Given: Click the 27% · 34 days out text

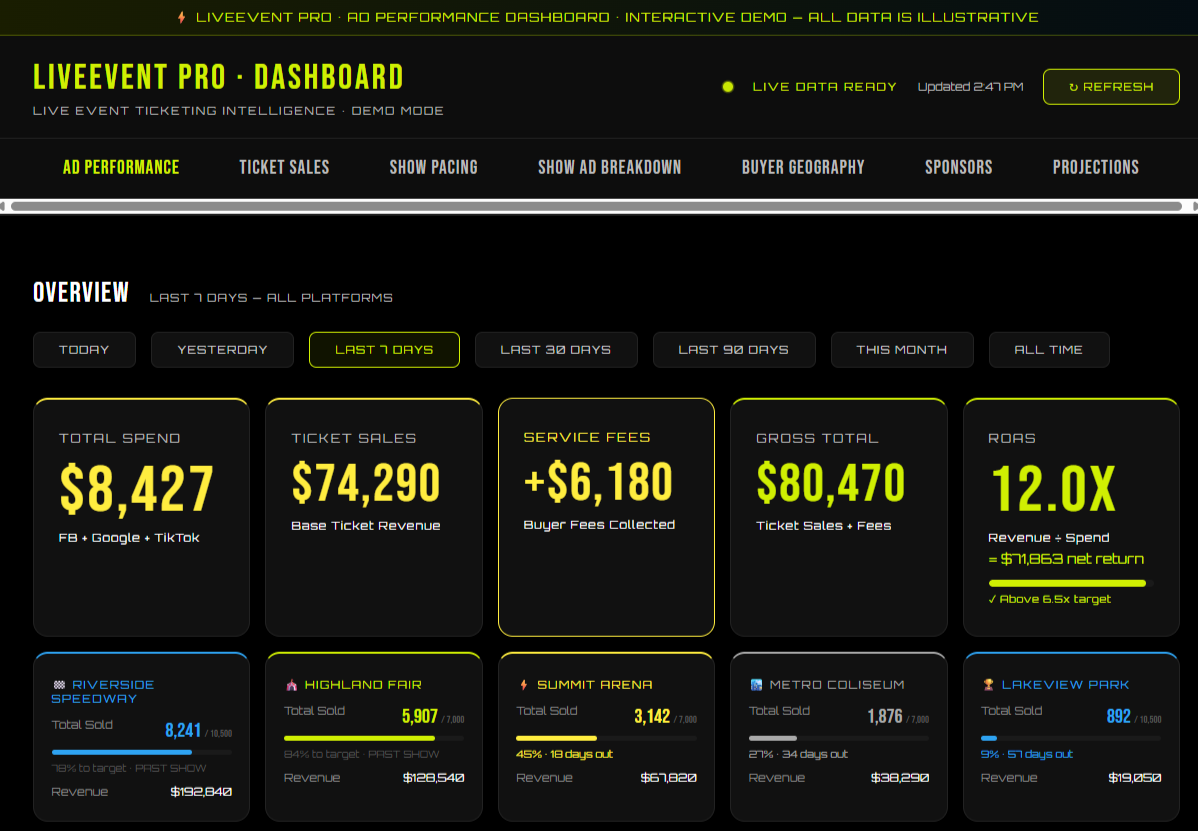Looking at the screenshot, I should click(x=798, y=755).
